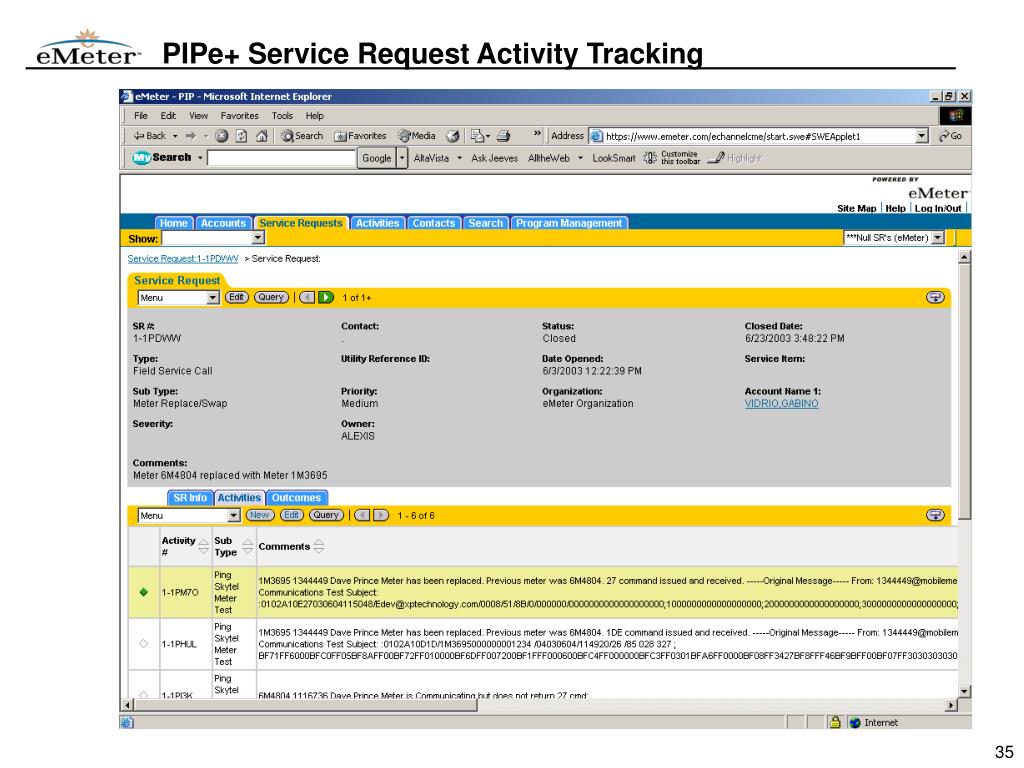Open the browser Home page icon

click(262, 136)
